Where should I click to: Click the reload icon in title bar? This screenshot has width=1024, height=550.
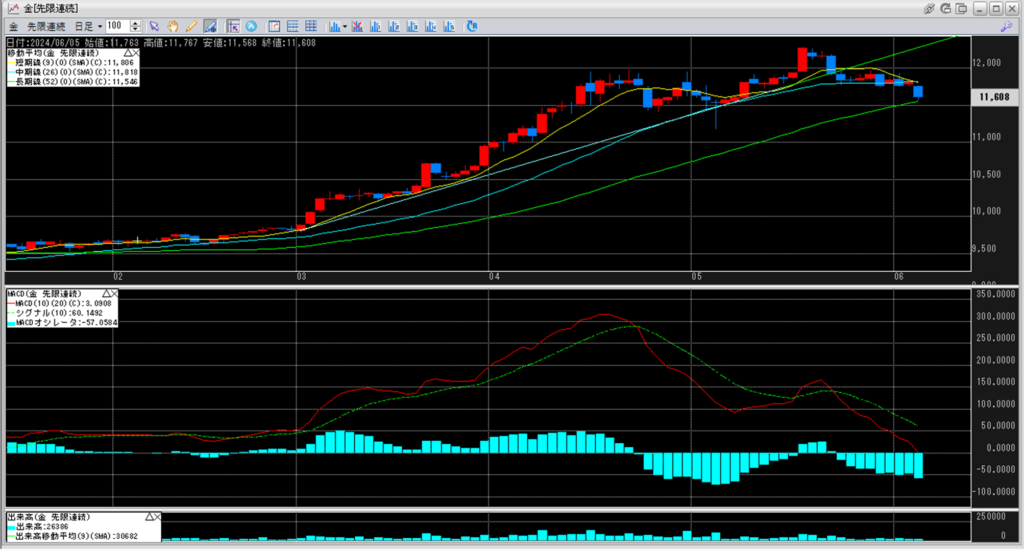point(948,8)
